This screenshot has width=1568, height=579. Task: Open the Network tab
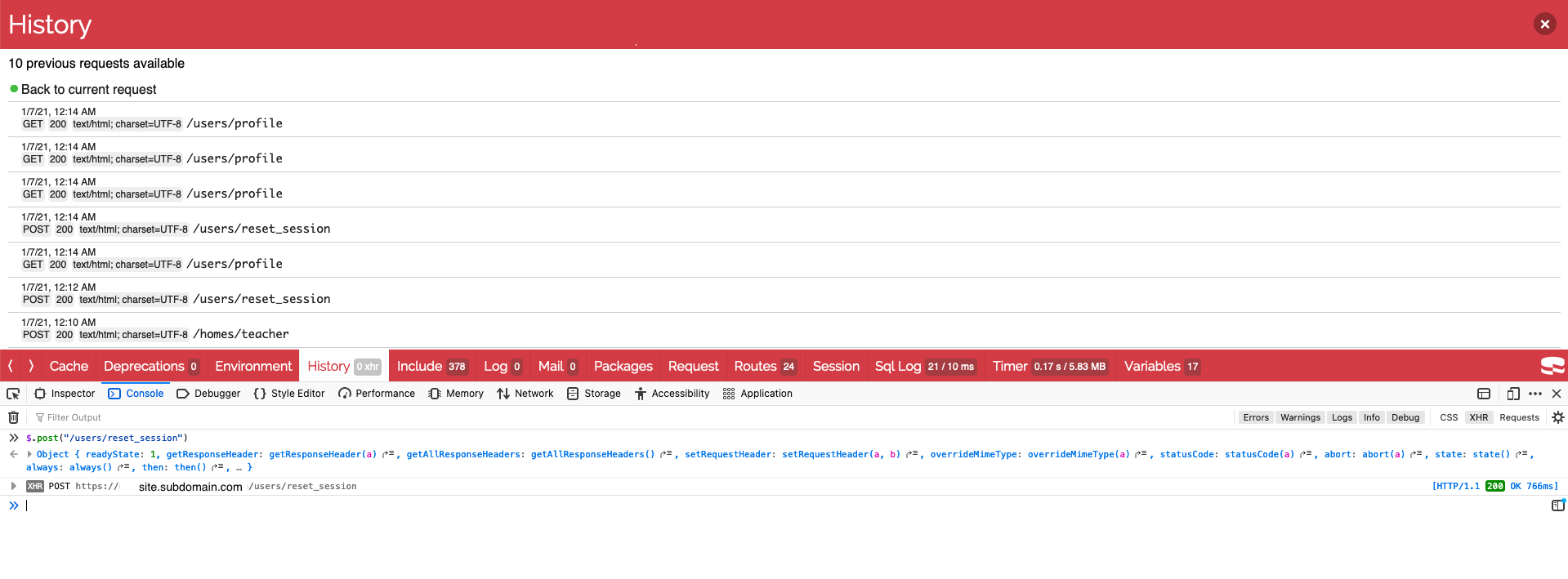525,394
